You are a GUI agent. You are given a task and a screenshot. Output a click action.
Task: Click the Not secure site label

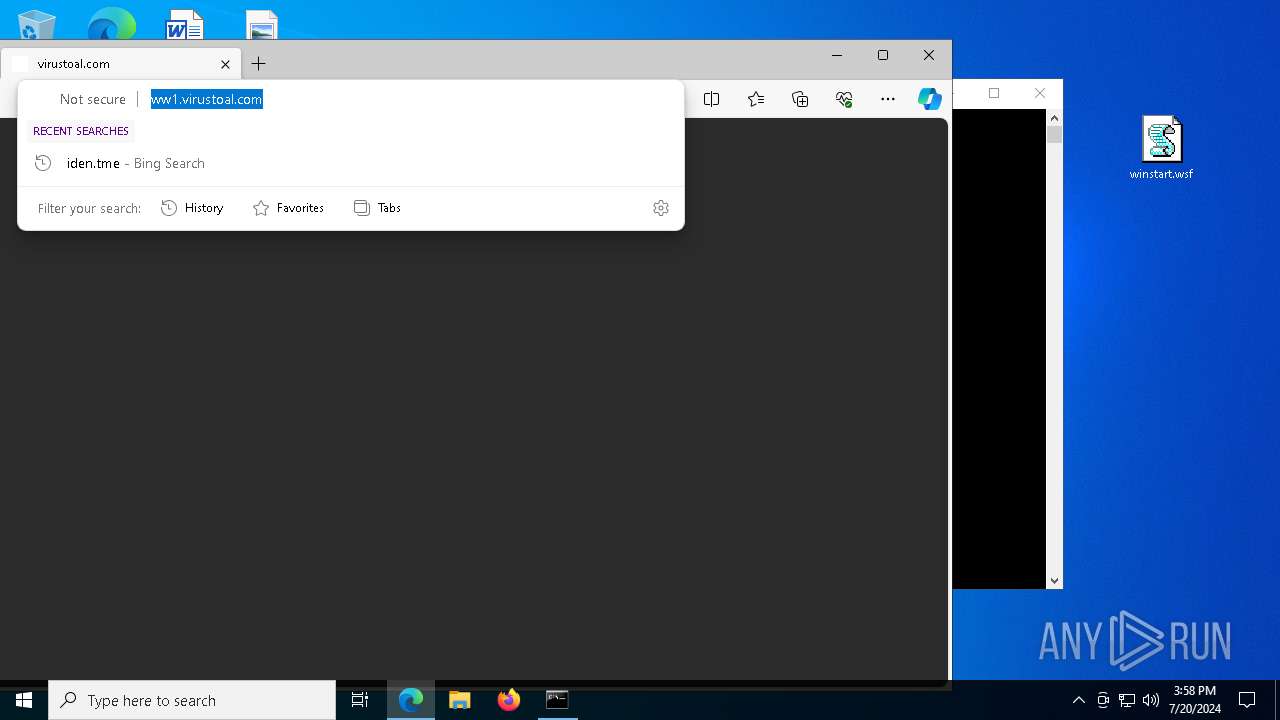pyautogui.click(x=93, y=99)
